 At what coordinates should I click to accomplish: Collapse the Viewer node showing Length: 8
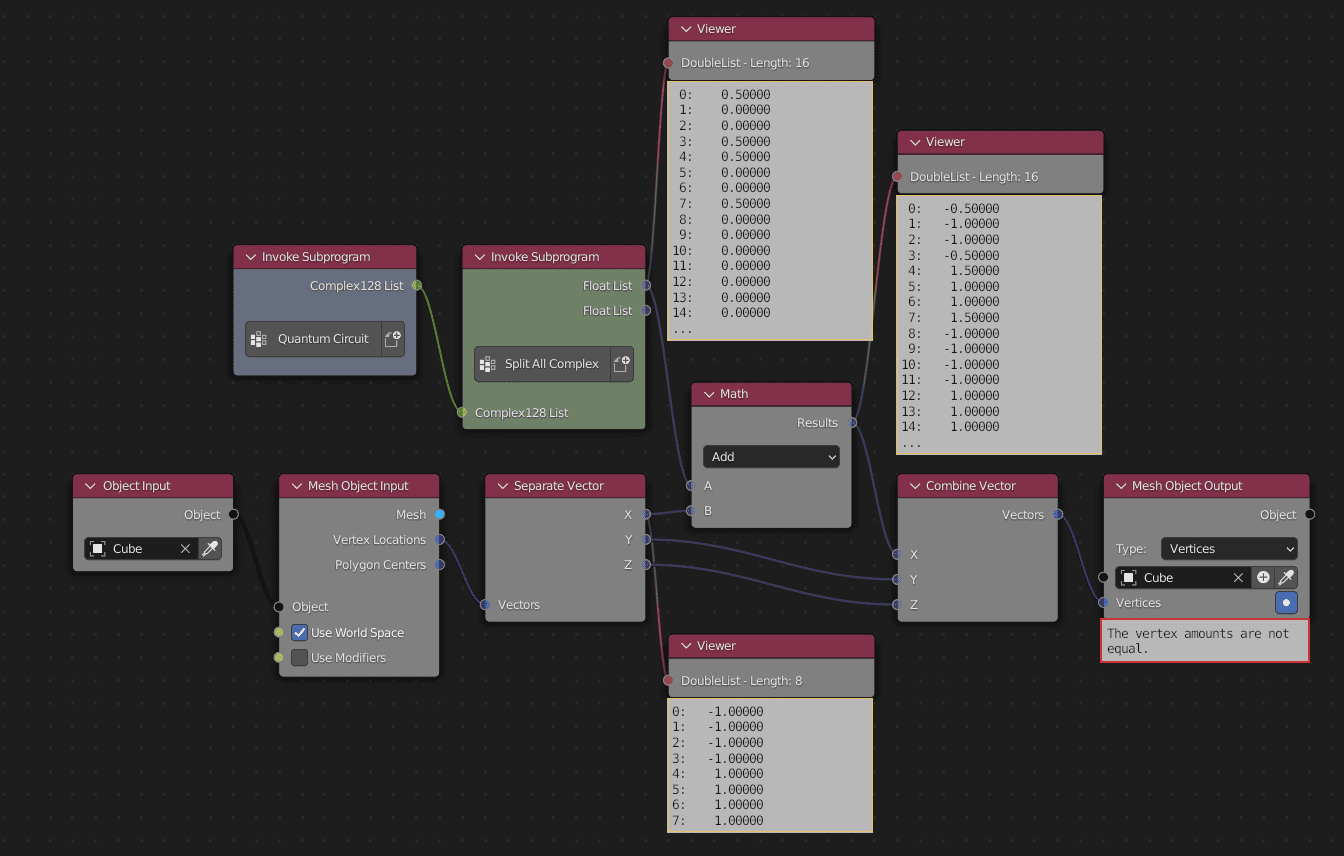pyautogui.click(x=684, y=646)
